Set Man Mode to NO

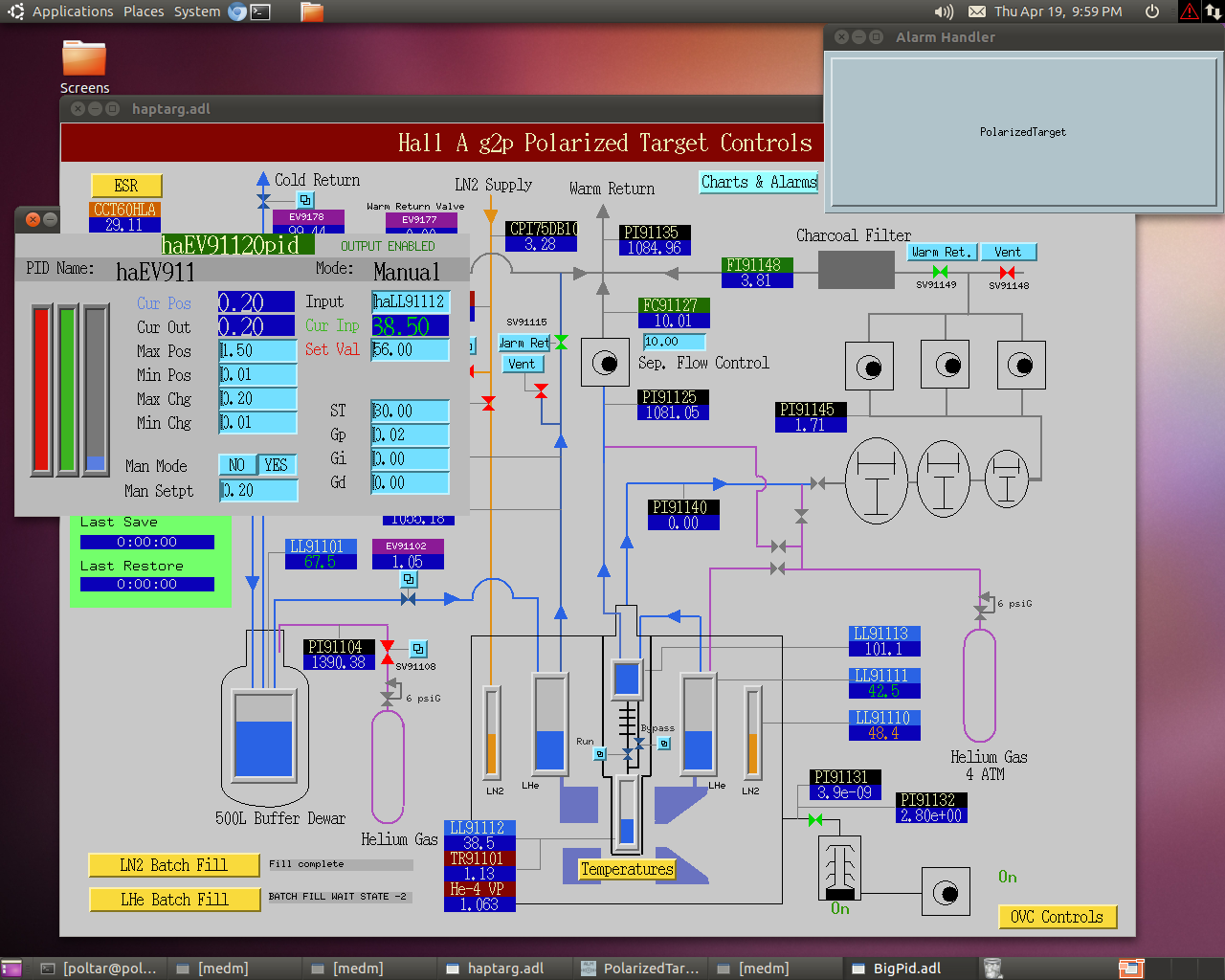click(x=236, y=465)
